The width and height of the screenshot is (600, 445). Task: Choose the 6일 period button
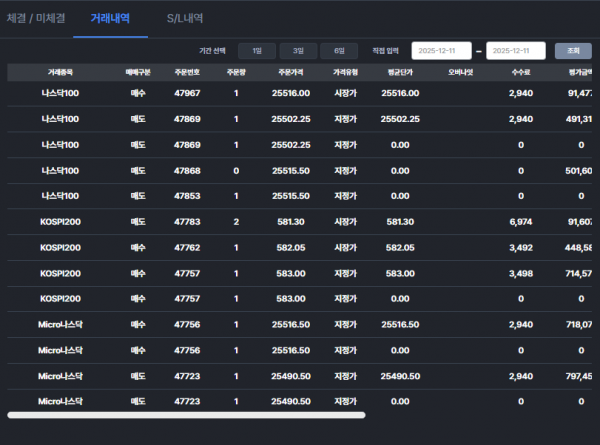click(x=339, y=51)
